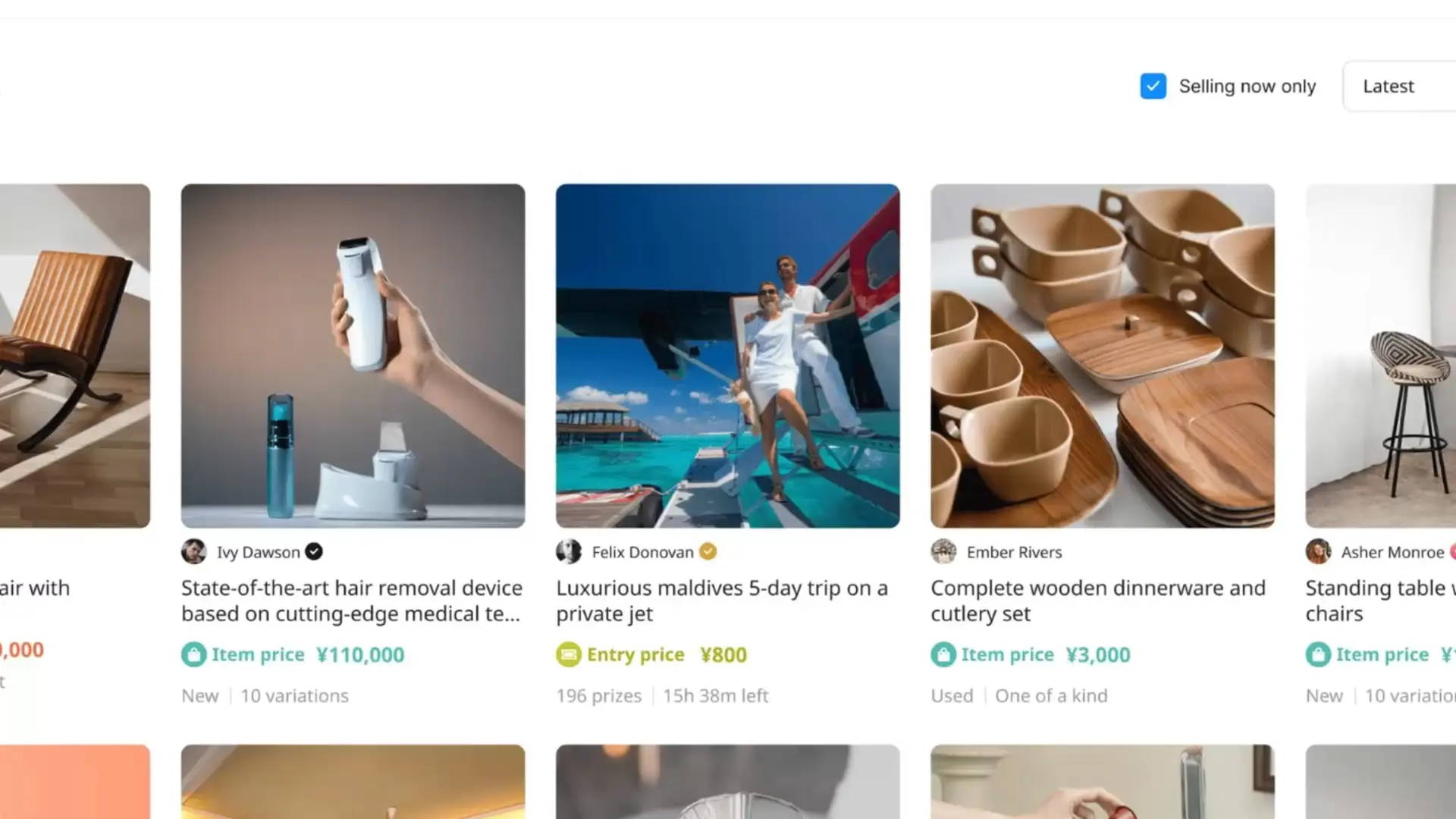Screen dimensions: 1456x819
Task: Click the gold verified badge beside Felix Donovan
Action: [x=708, y=552]
